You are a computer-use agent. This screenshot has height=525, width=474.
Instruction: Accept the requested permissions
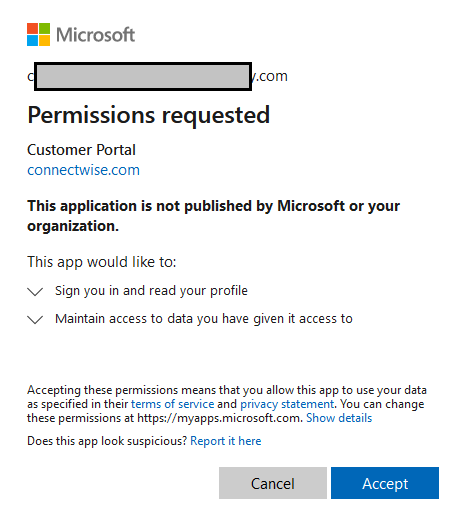(x=385, y=483)
